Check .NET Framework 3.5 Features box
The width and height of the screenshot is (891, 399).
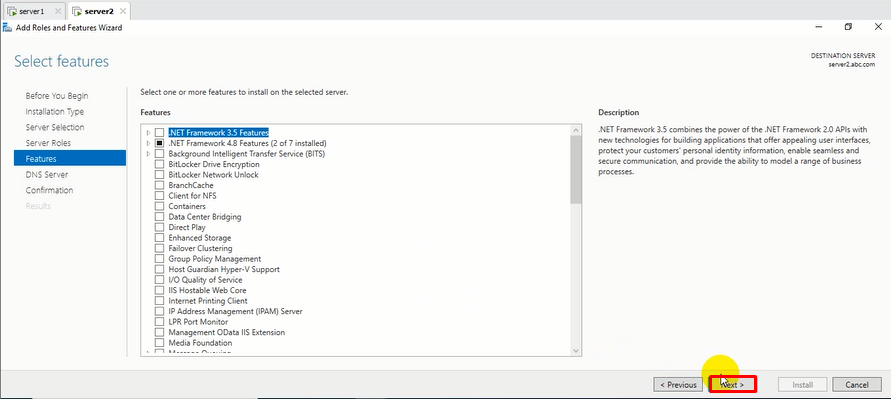click(159, 132)
